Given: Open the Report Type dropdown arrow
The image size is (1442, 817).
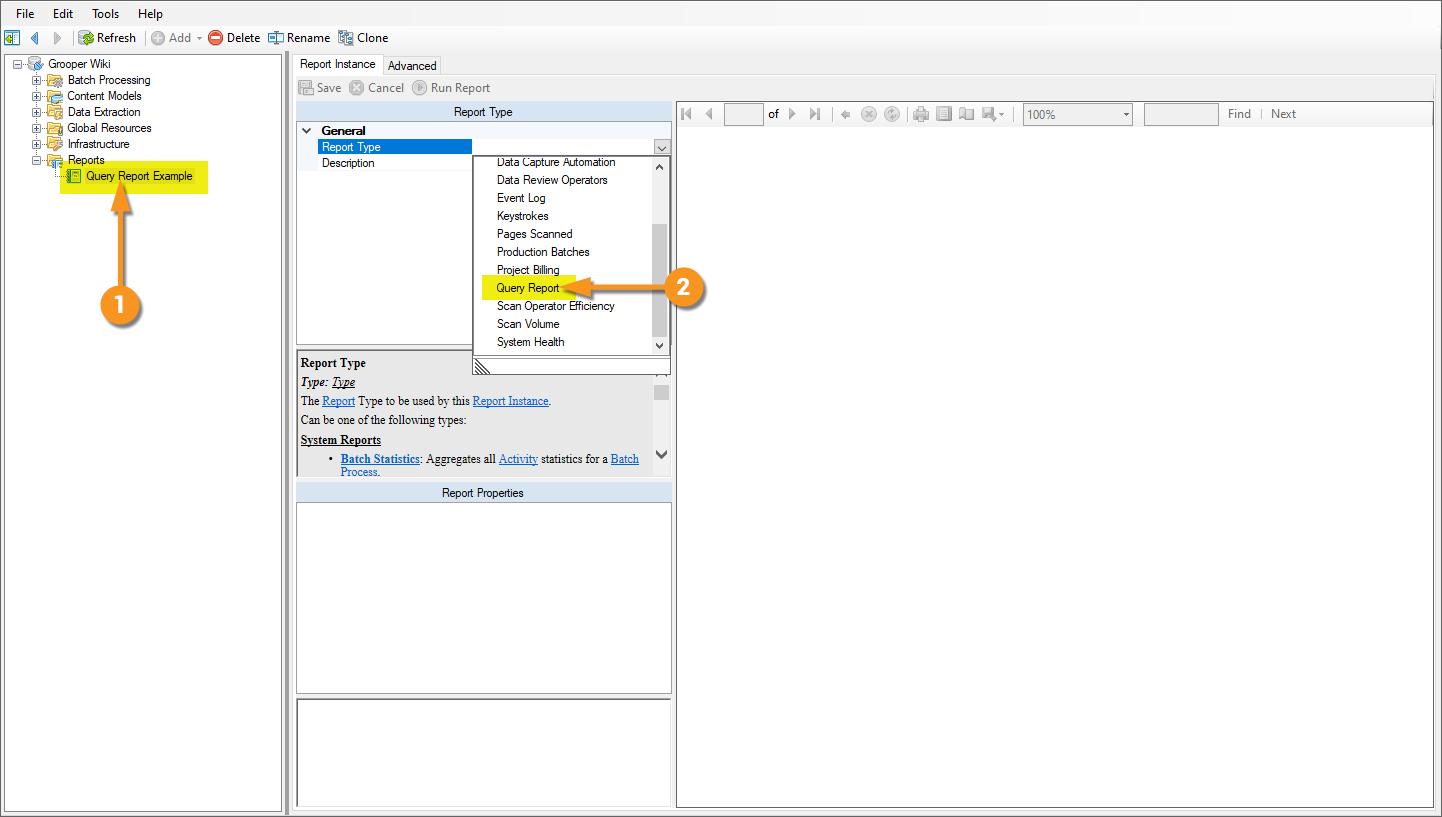Looking at the screenshot, I should (662, 147).
